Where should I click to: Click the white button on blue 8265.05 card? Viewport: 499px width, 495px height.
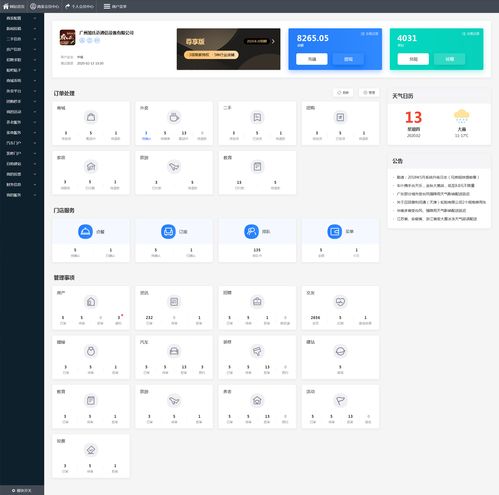pos(312,59)
